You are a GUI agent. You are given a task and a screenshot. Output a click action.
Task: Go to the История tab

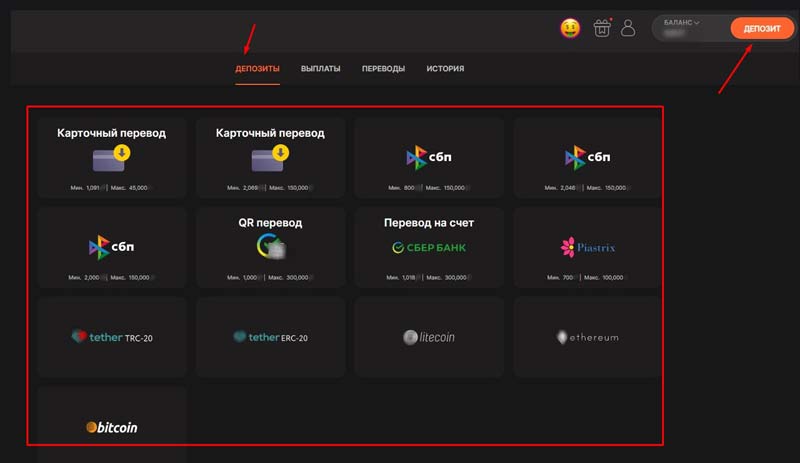point(445,69)
